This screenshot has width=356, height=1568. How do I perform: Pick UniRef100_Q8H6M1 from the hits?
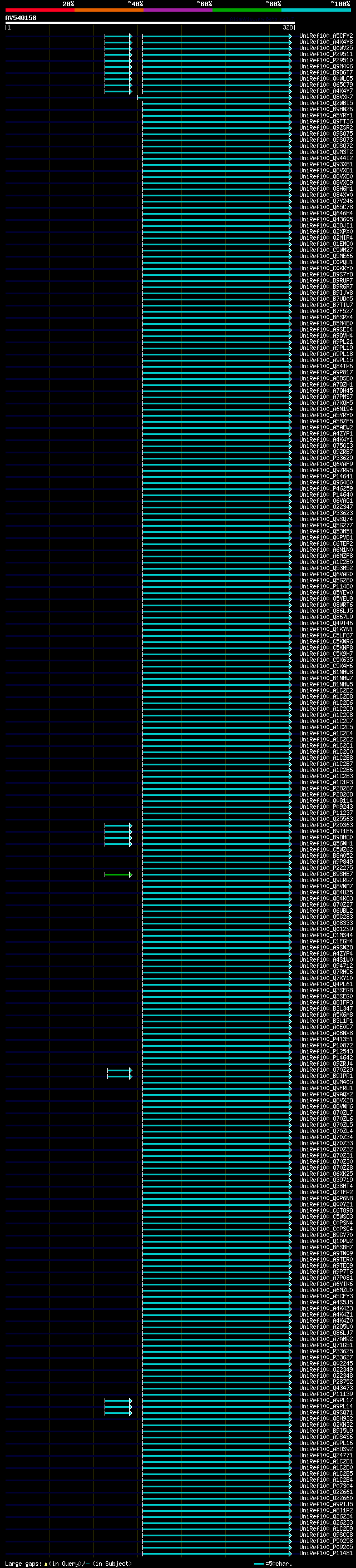click(326, 189)
